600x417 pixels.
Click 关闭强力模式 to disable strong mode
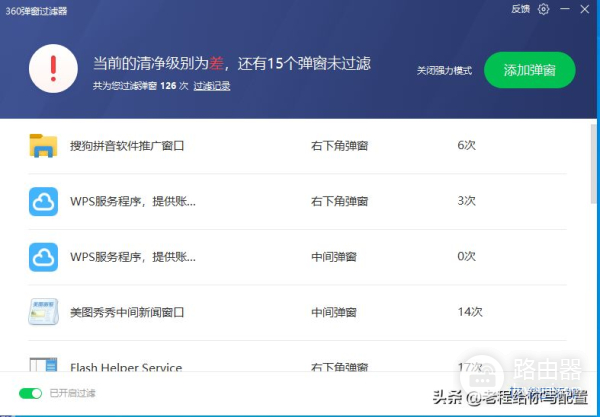tap(444, 71)
